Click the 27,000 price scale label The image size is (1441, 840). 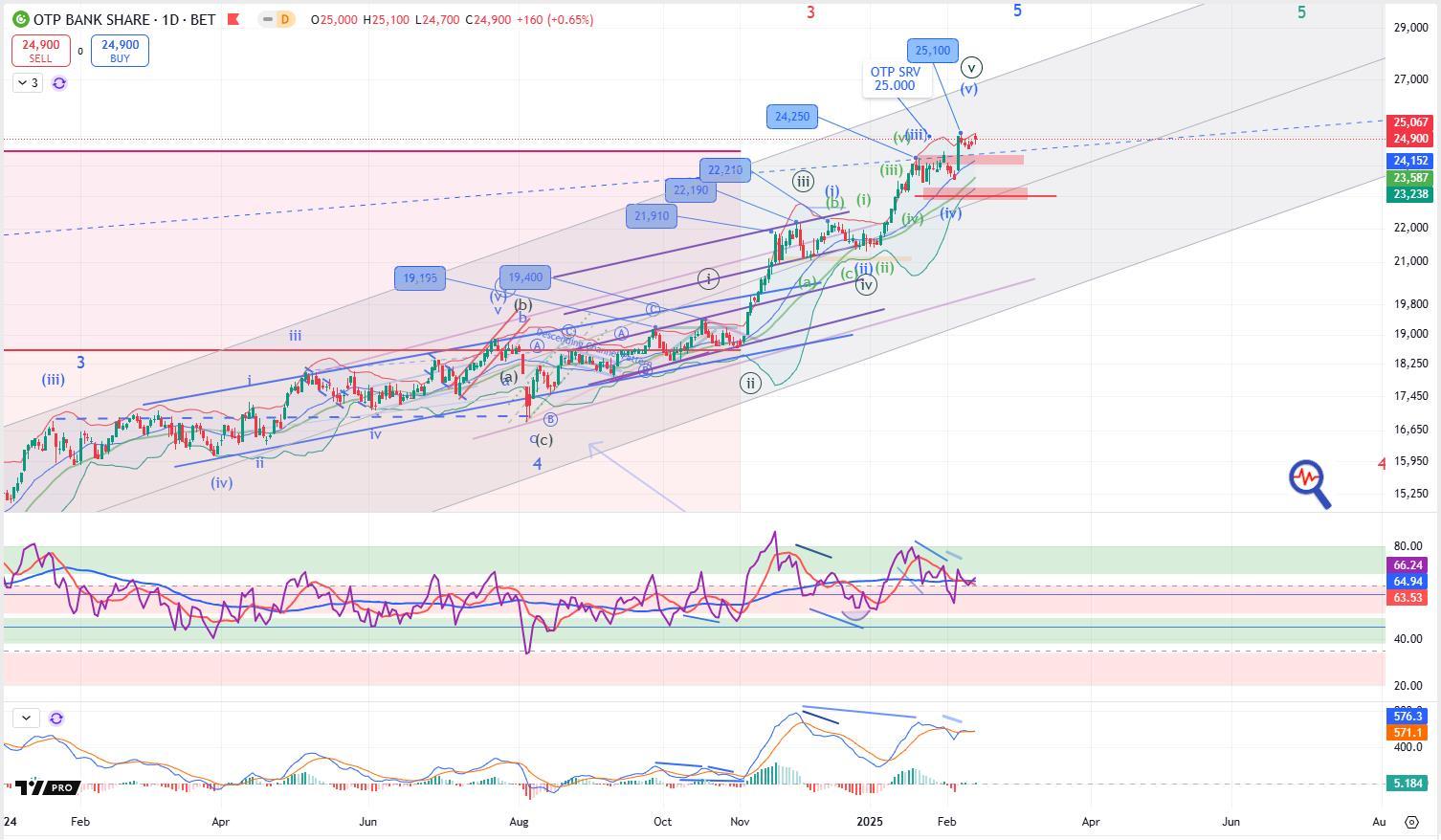[1410, 79]
